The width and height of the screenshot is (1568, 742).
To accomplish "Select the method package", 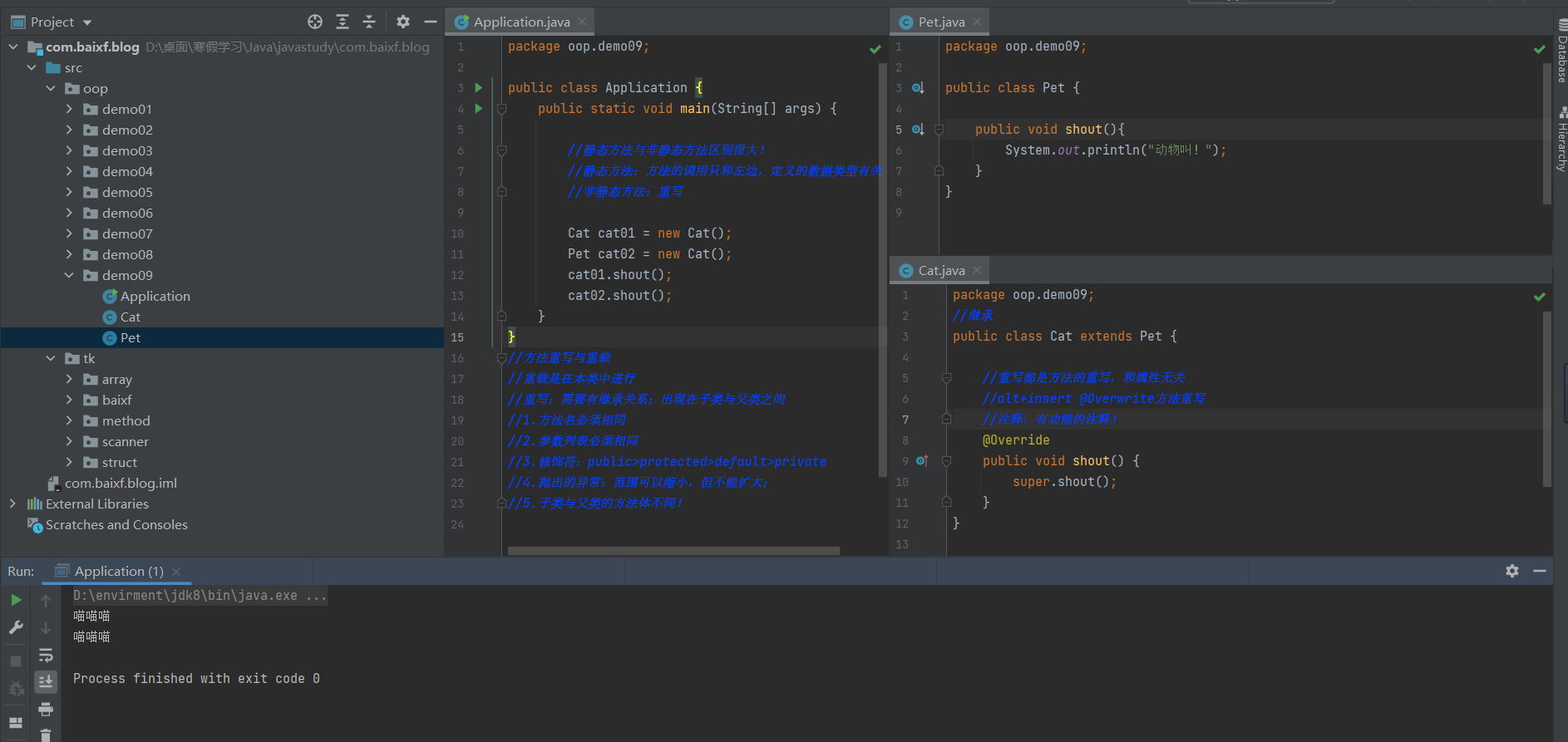I will (117, 421).
